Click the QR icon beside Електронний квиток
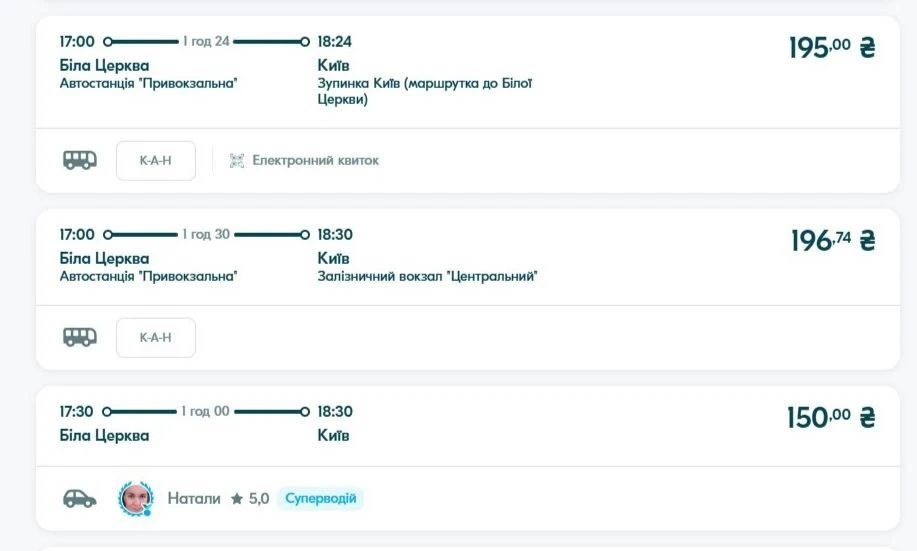917x551 pixels. (x=237, y=160)
